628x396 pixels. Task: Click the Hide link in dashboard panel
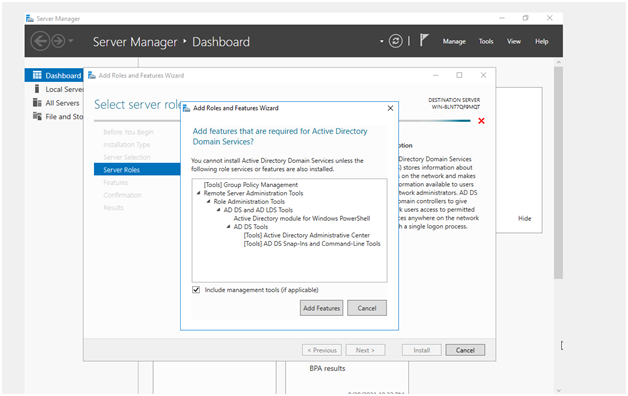(524, 218)
